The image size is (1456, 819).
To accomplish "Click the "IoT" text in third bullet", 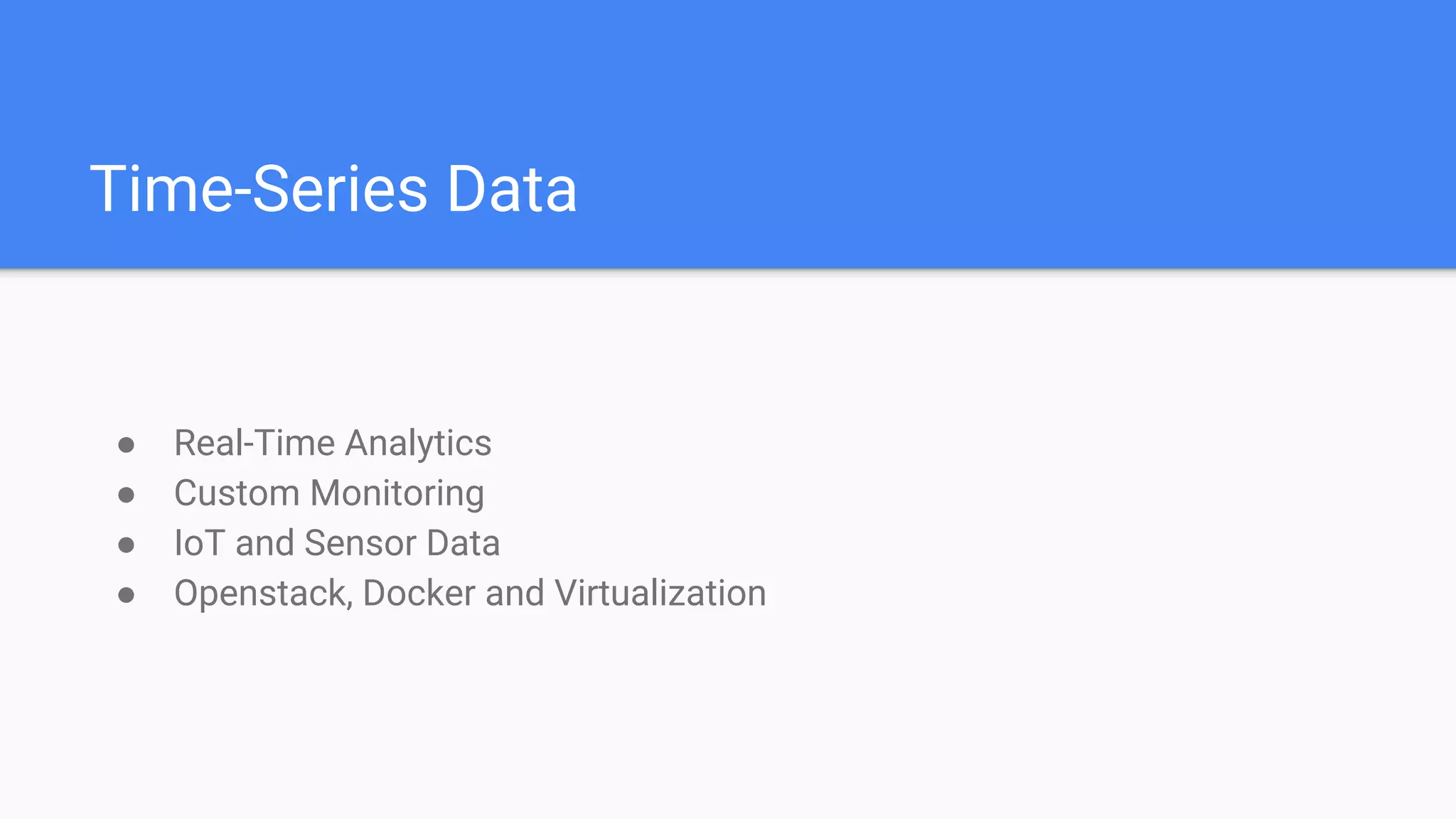I will click(x=200, y=543).
